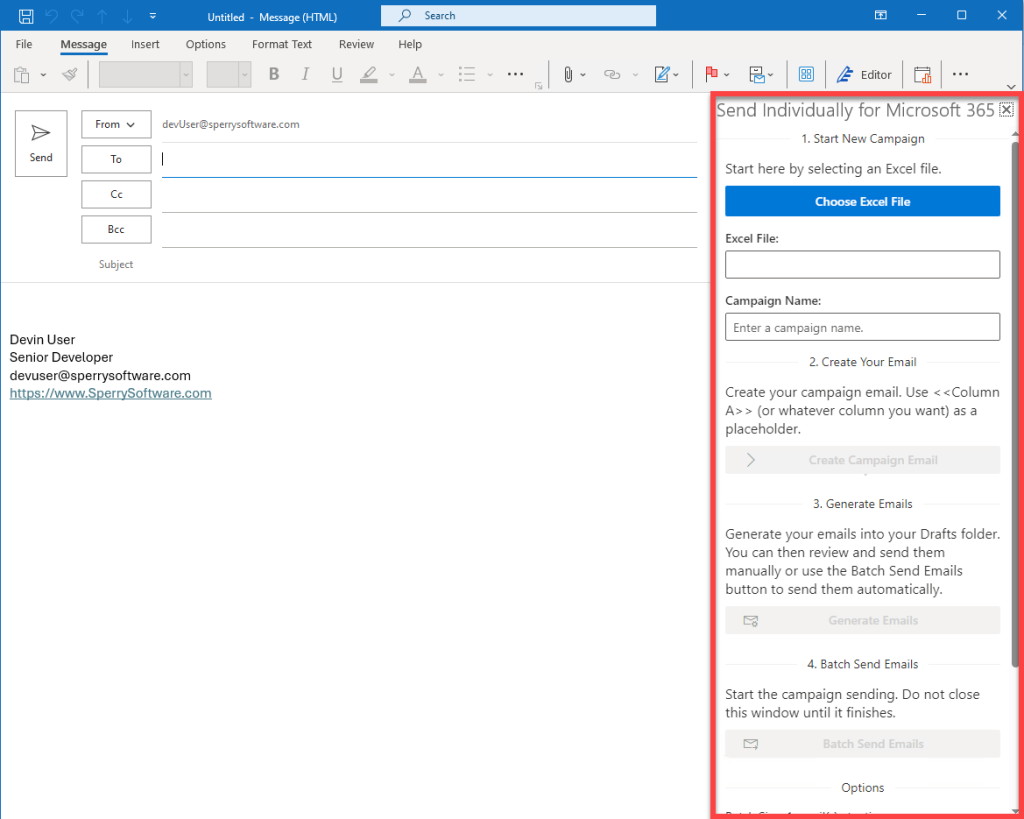
Task: Toggle underline formatting
Action: tap(337, 74)
